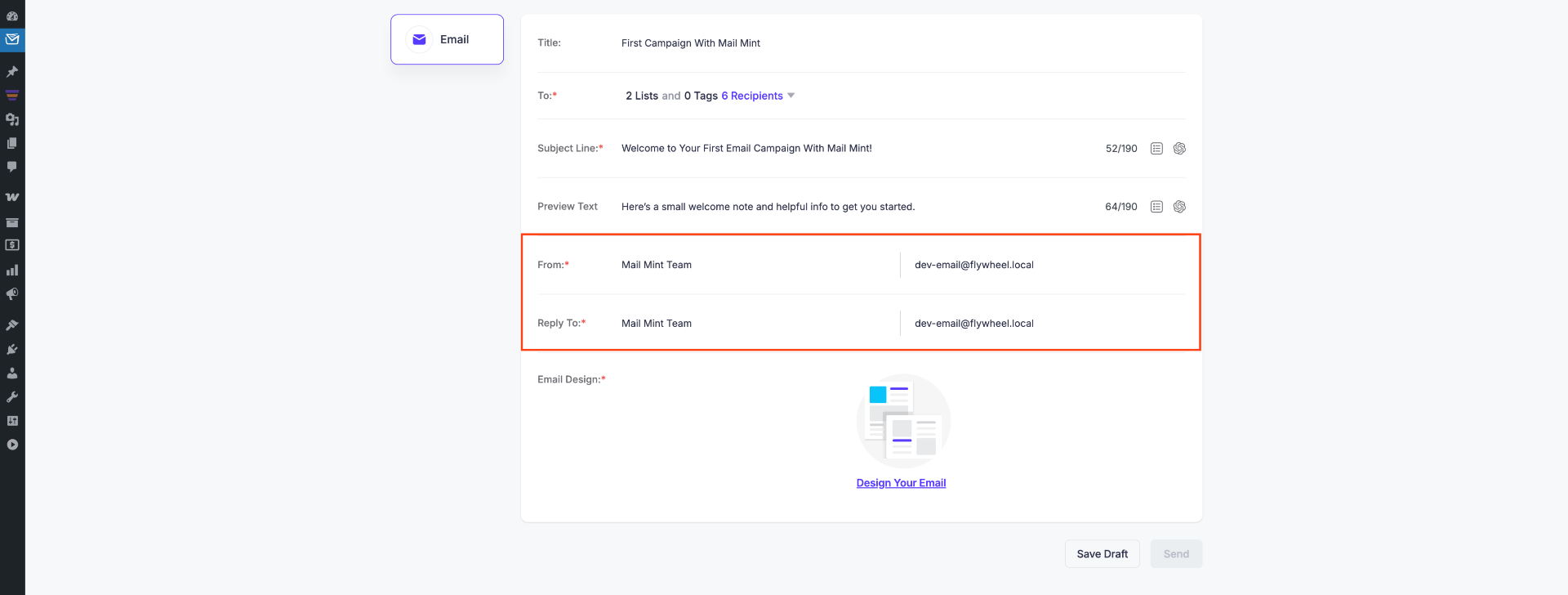Open Pages icon in sidebar

12,143
